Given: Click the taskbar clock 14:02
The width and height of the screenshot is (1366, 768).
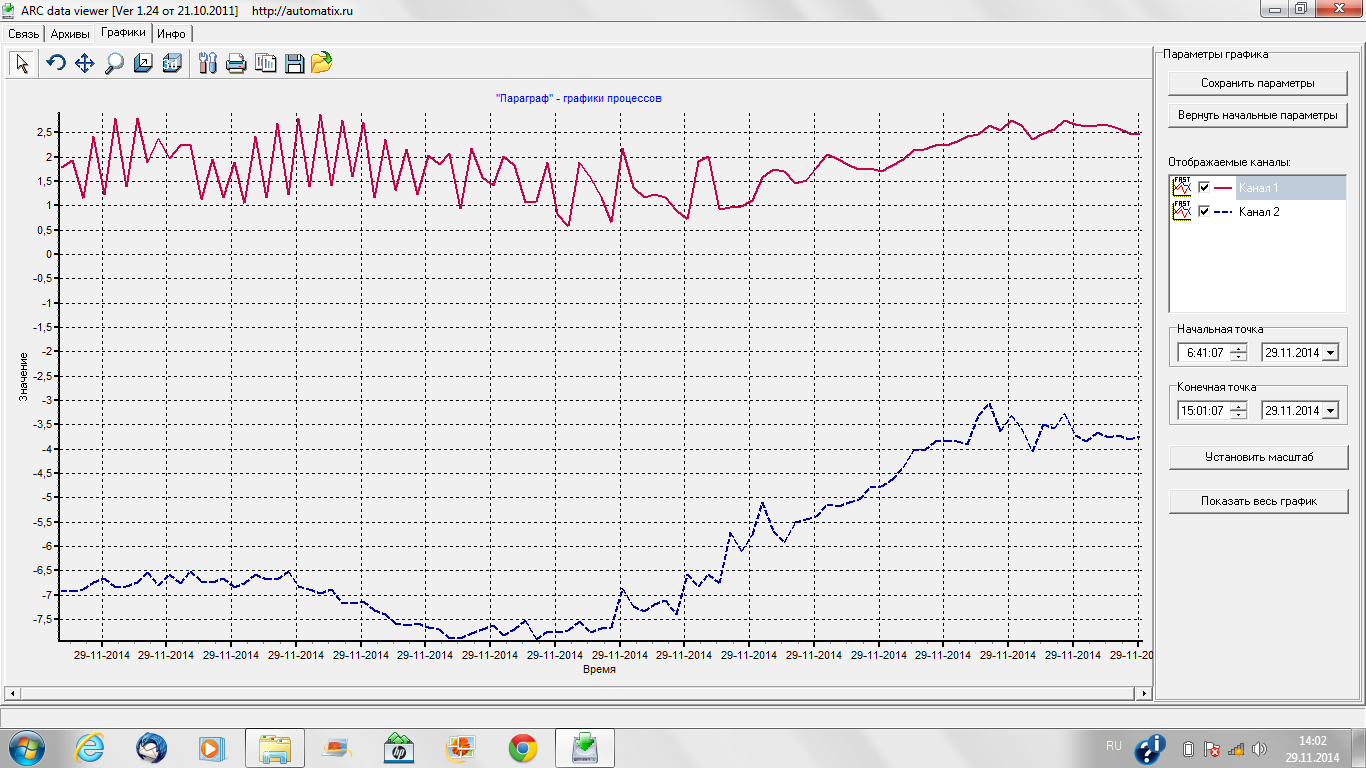Looking at the screenshot, I should point(1312,741).
